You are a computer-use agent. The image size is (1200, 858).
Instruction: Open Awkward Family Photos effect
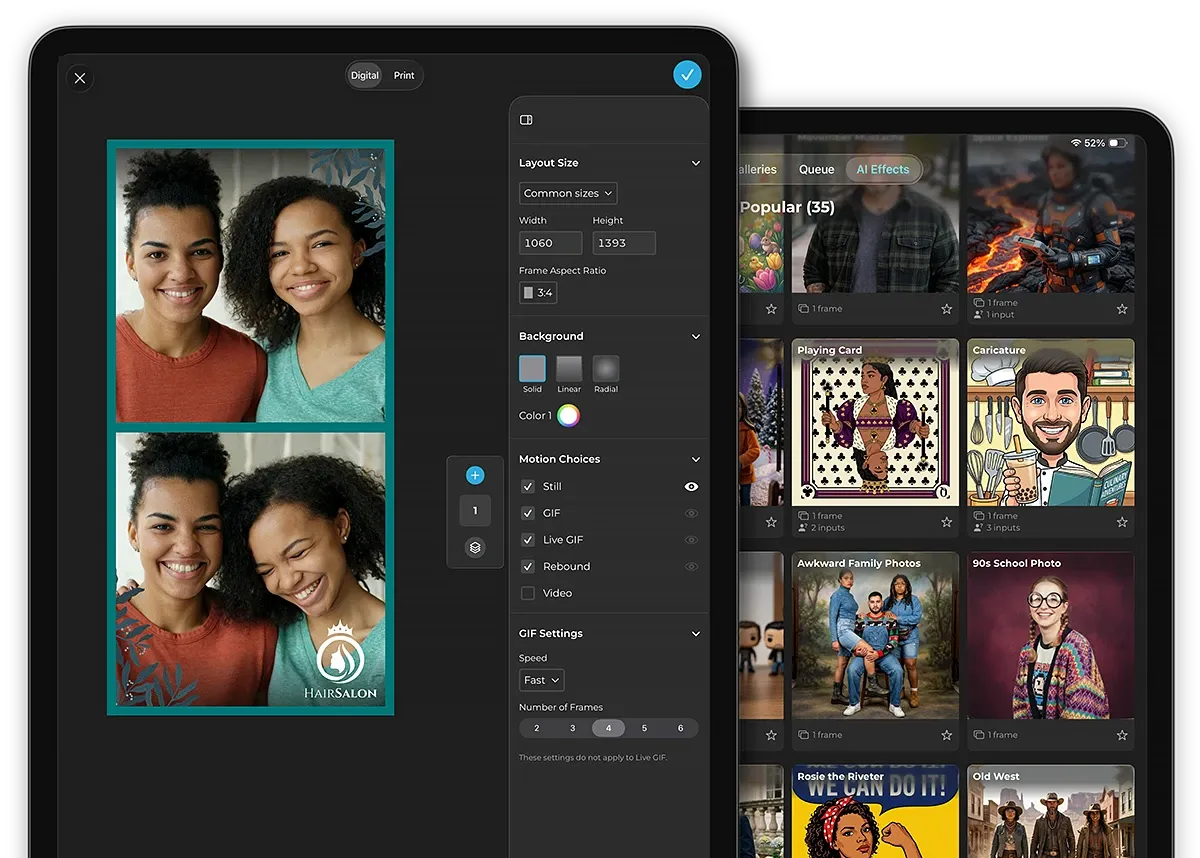point(875,636)
